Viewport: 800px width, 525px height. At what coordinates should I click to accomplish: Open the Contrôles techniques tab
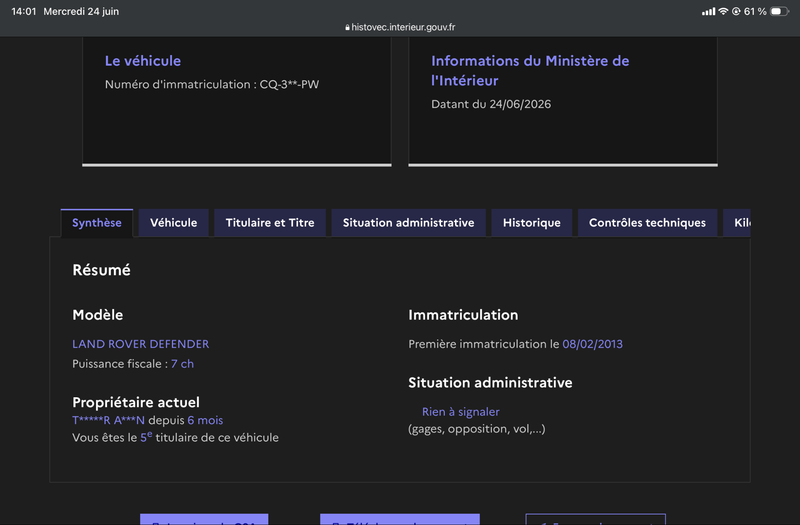pyautogui.click(x=647, y=223)
